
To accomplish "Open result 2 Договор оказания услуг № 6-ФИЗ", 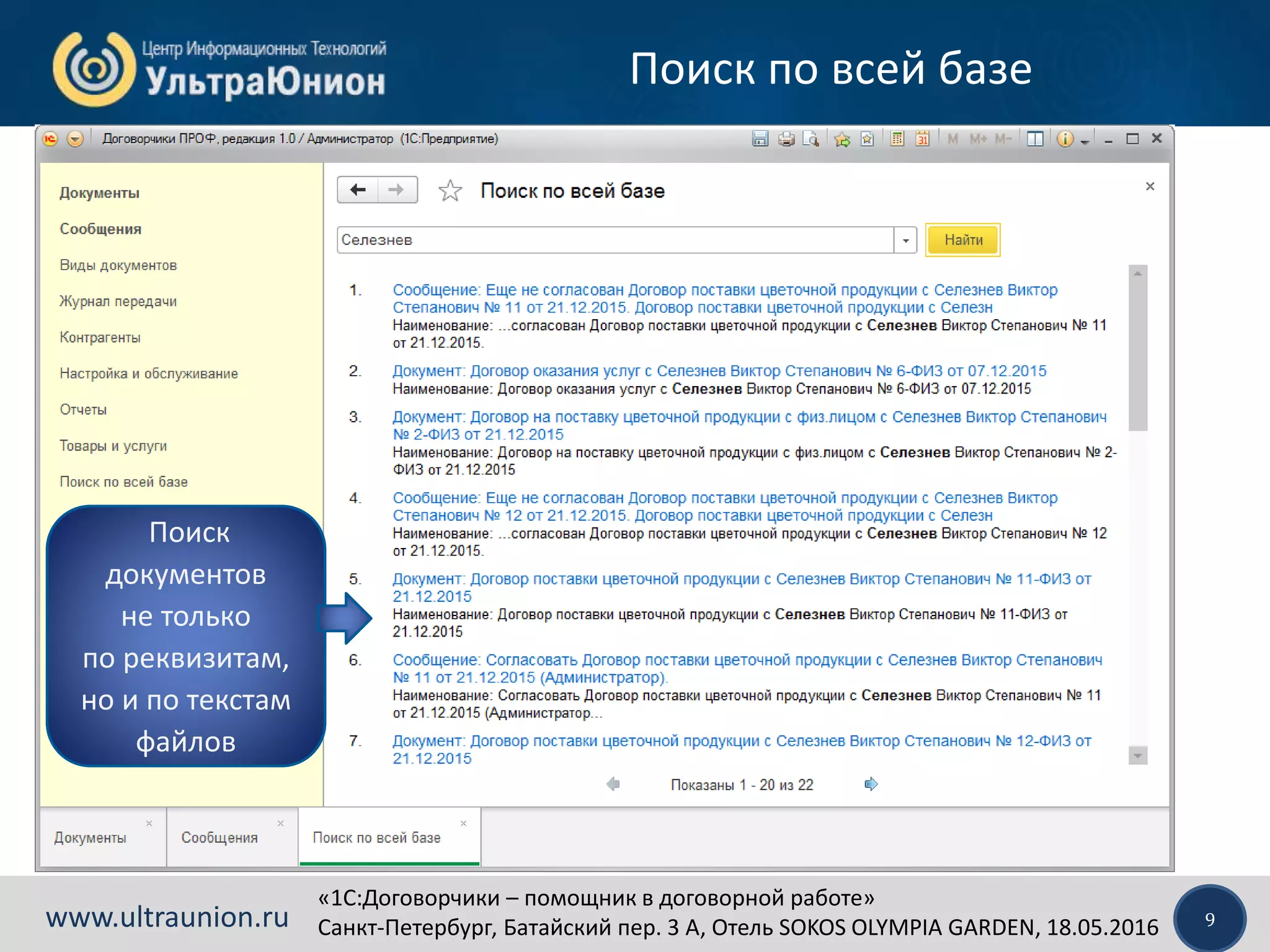I will (719, 371).
